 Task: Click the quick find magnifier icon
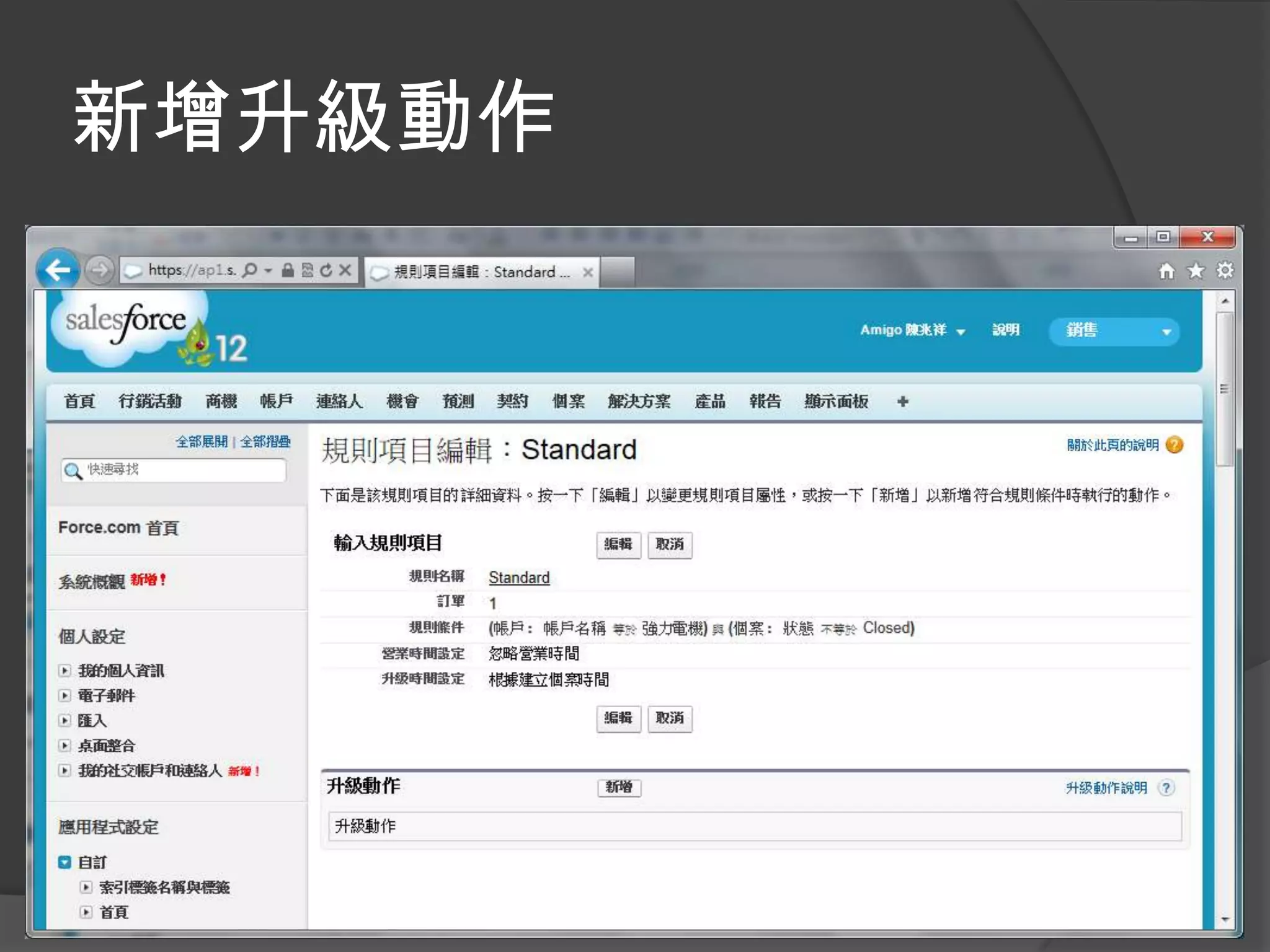(73, 471)
